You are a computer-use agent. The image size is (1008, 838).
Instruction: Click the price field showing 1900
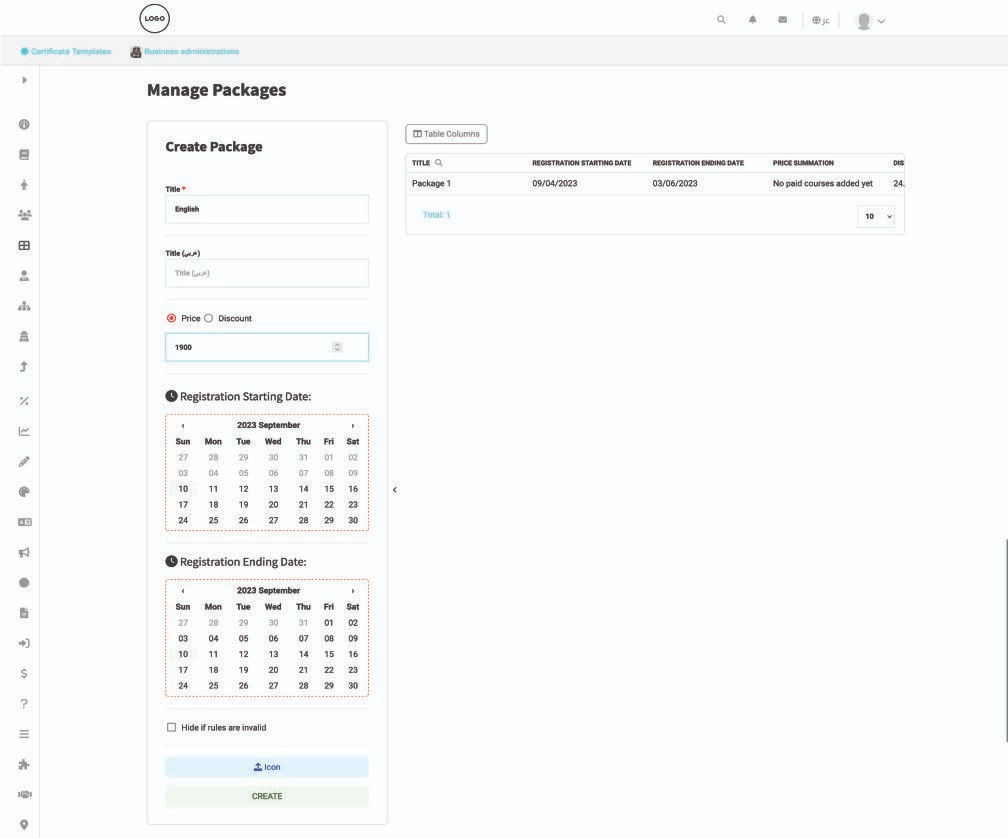click(x=267, y=347)
